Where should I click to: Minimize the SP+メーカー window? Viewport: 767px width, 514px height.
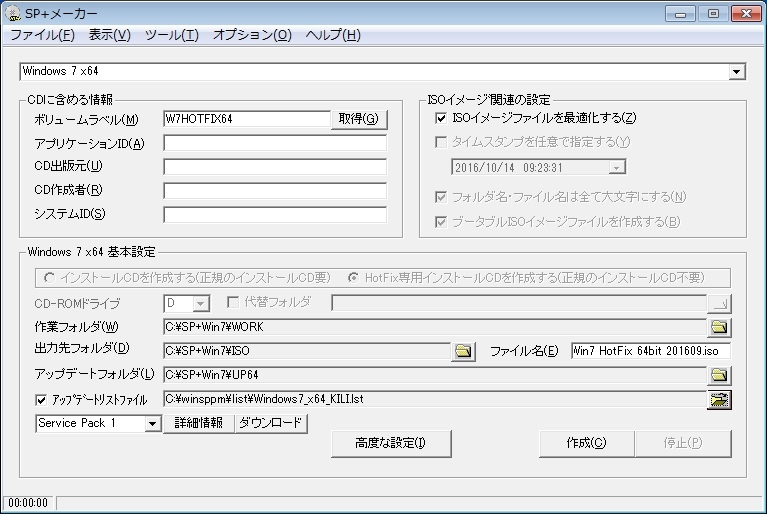680,14
